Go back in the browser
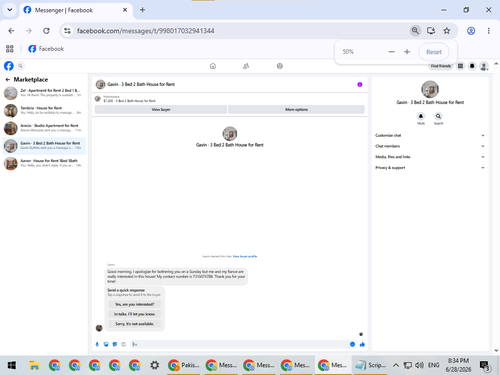500x375 pixels. (x=11, y=31)
